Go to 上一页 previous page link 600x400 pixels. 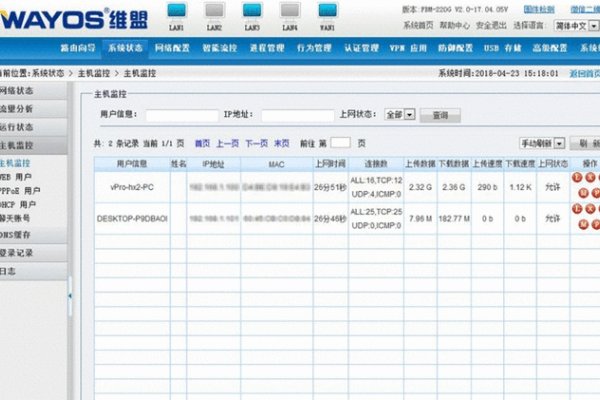click(x=227, y=144)
